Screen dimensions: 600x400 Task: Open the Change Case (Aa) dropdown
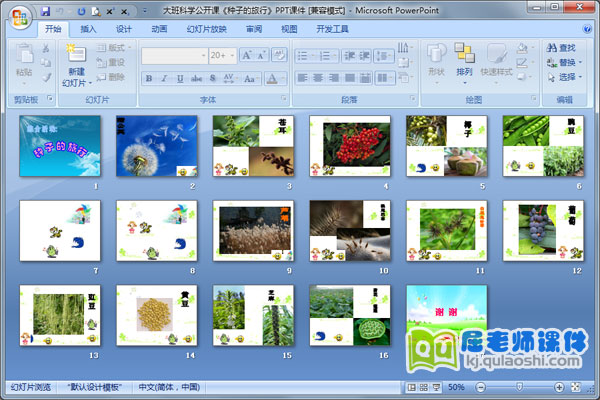(251, 78)
